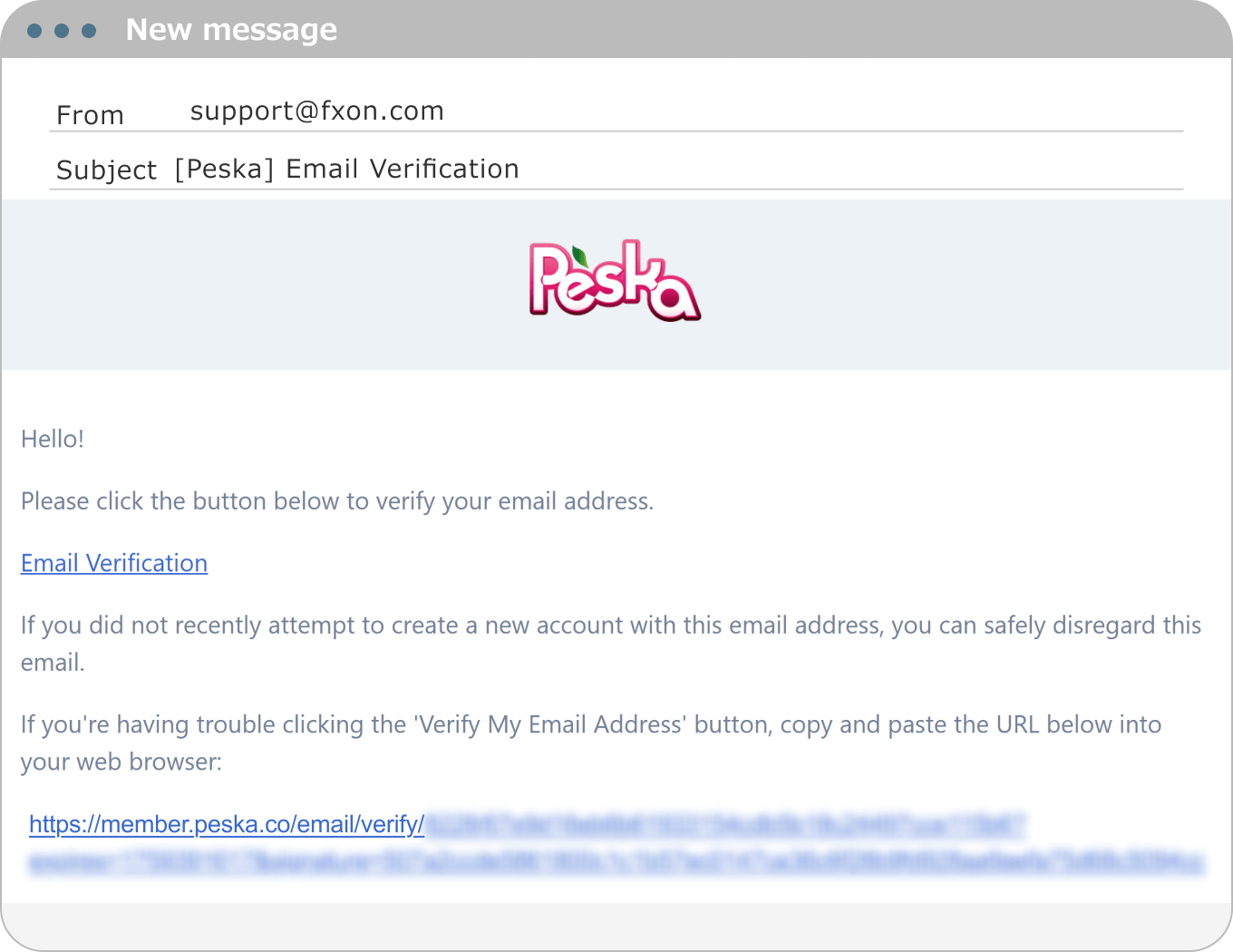Click the 'safely disregard this email' paragraph

[611, 626]
